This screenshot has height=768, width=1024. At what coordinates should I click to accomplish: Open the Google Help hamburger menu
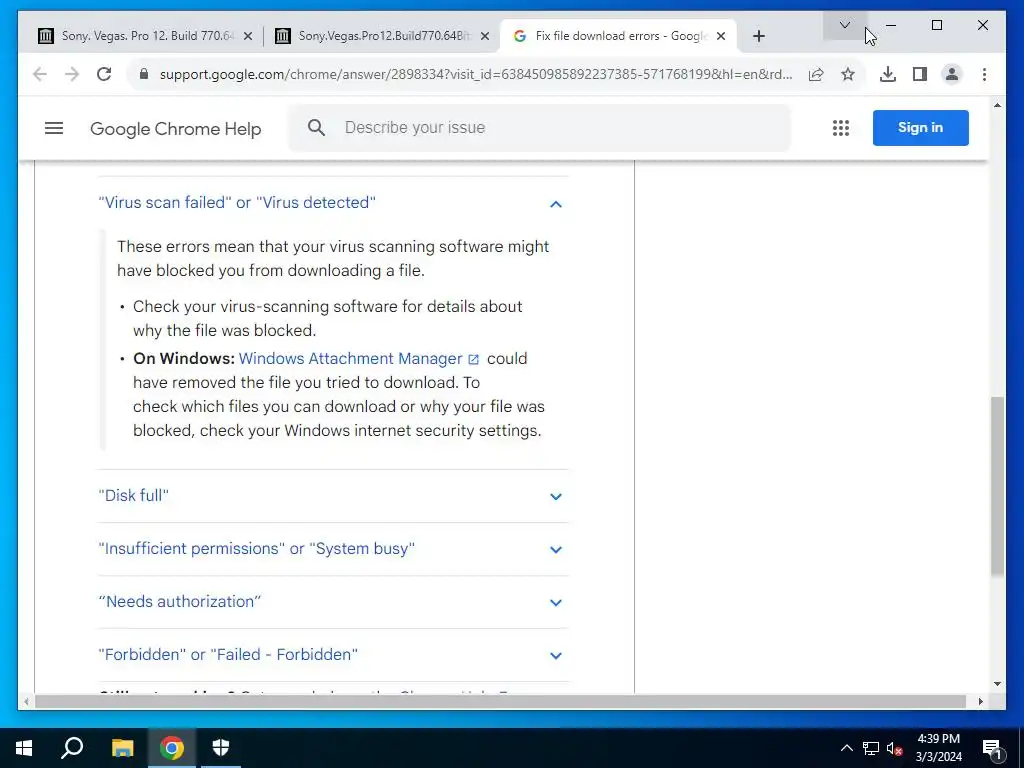pyautogui.click(x=54, y=128)
